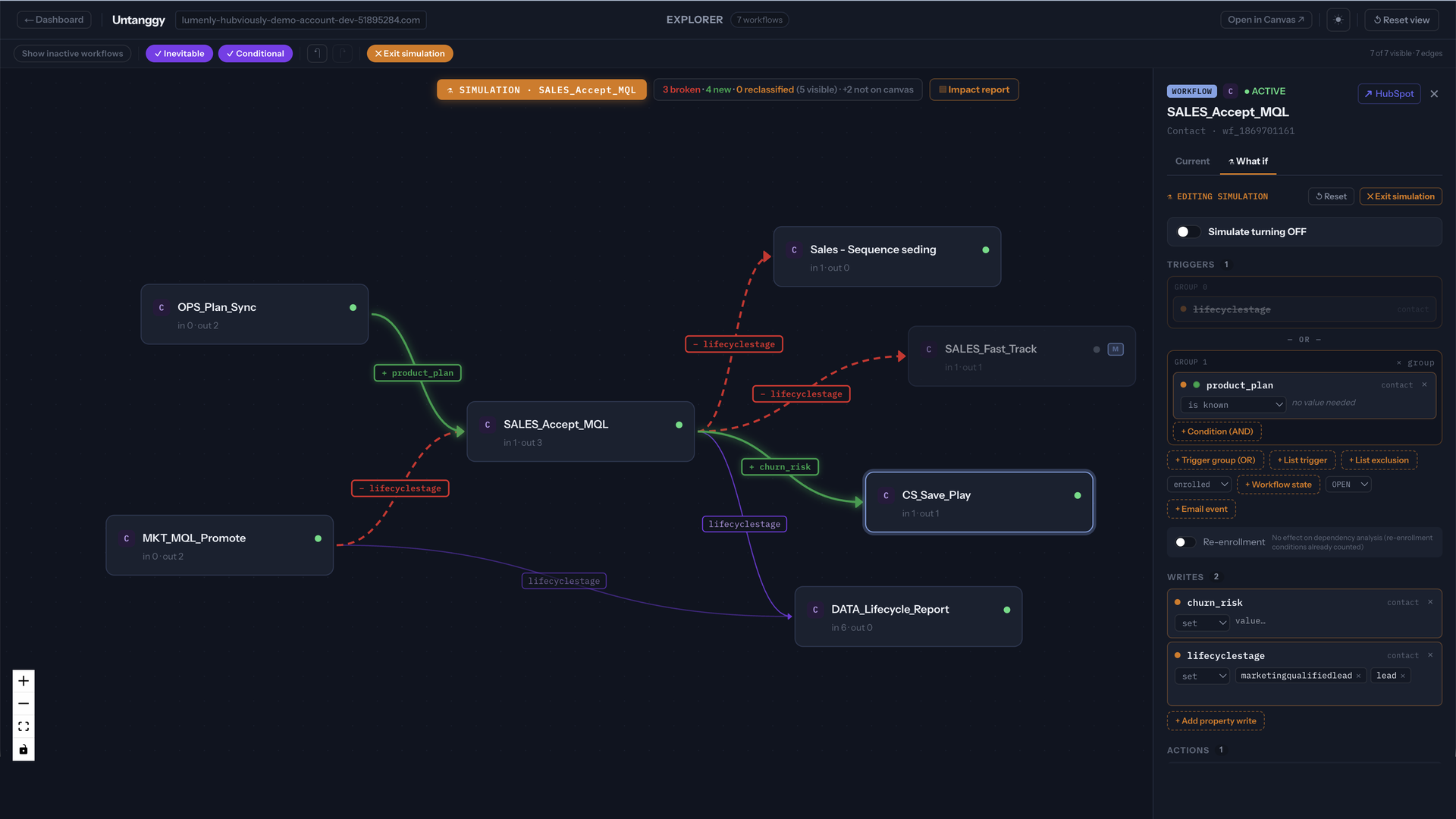
Task: Open the Impact report
Action: [974, 89]
